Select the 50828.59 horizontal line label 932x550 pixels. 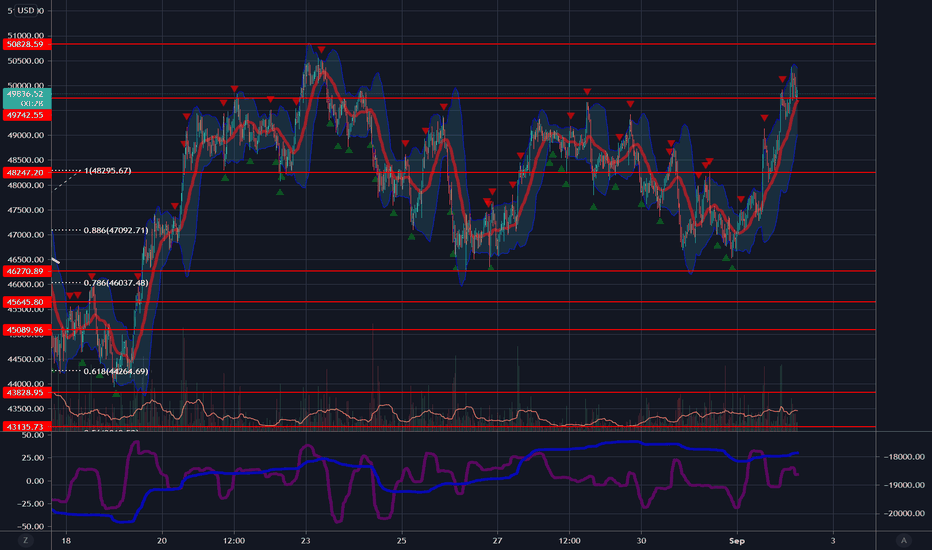pyautogui.click(x=27, y=44)
